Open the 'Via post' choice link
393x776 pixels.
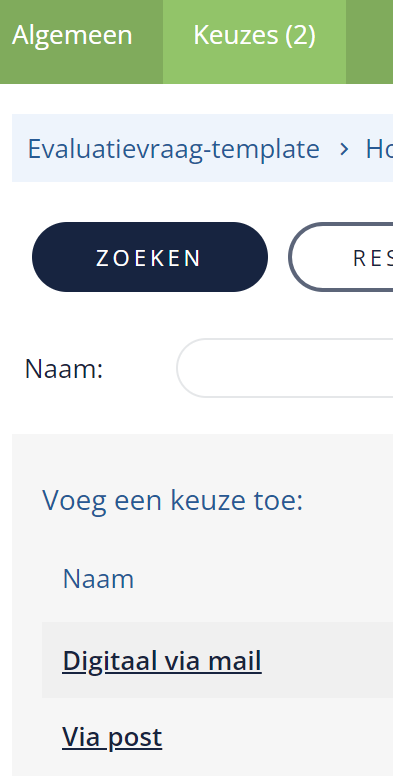[x=112, y=737]
